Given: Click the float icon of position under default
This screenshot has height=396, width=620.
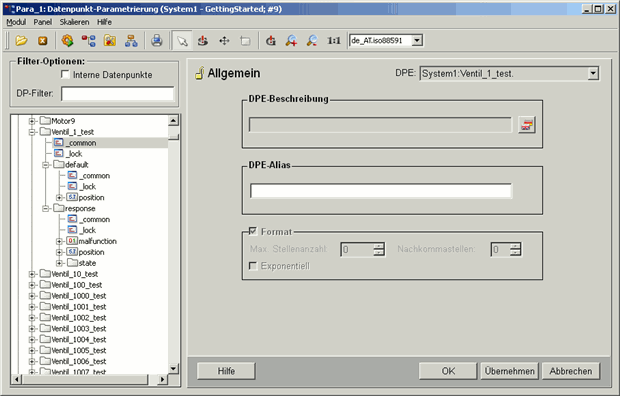Looking at the screenshot, I should (72, 197).
